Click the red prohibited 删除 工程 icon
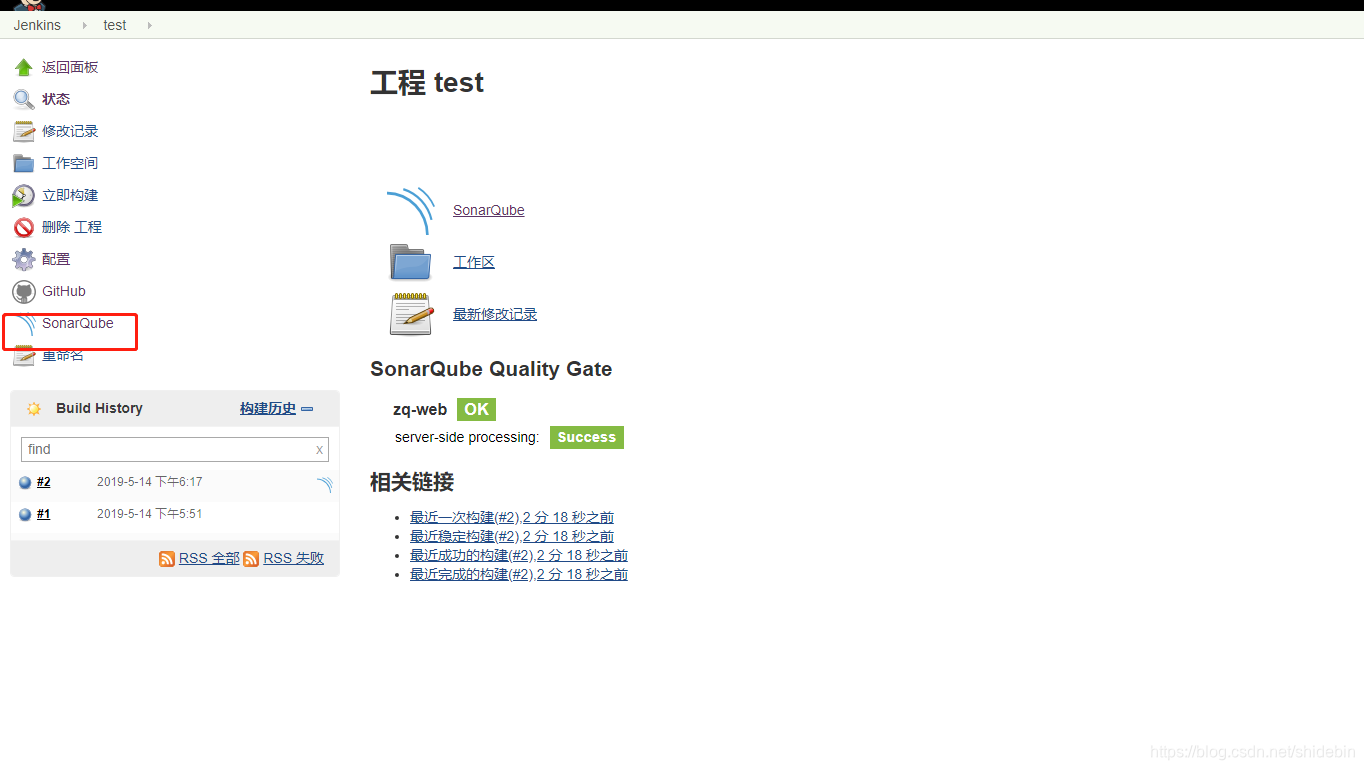 coord(24,227)
